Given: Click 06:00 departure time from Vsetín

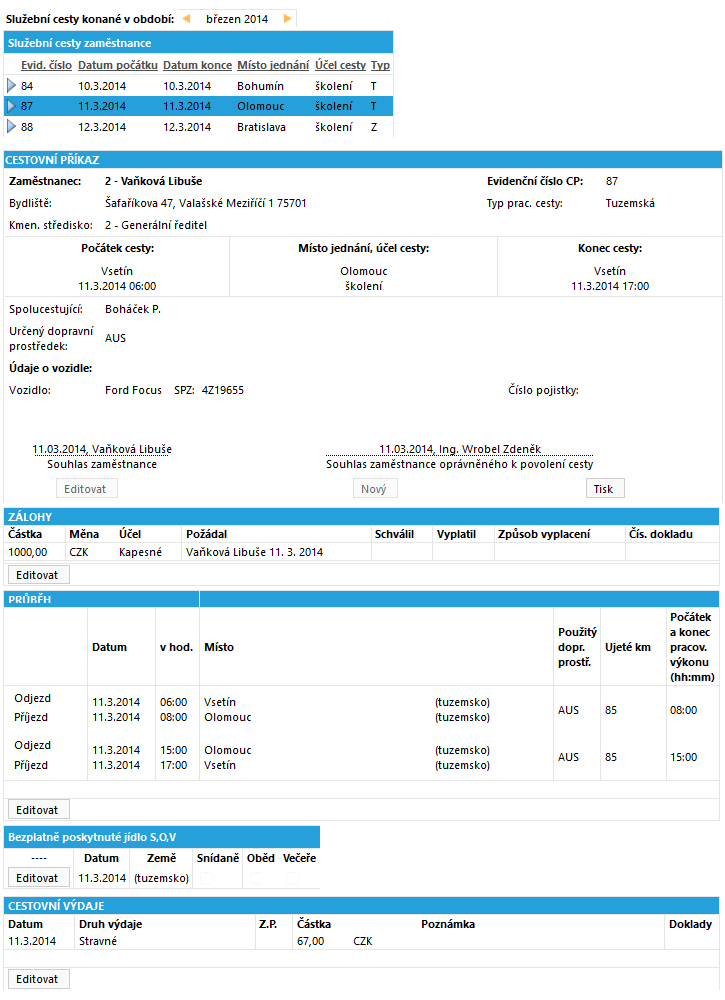Looking at the screenshot, I should [x=173, y=702].
